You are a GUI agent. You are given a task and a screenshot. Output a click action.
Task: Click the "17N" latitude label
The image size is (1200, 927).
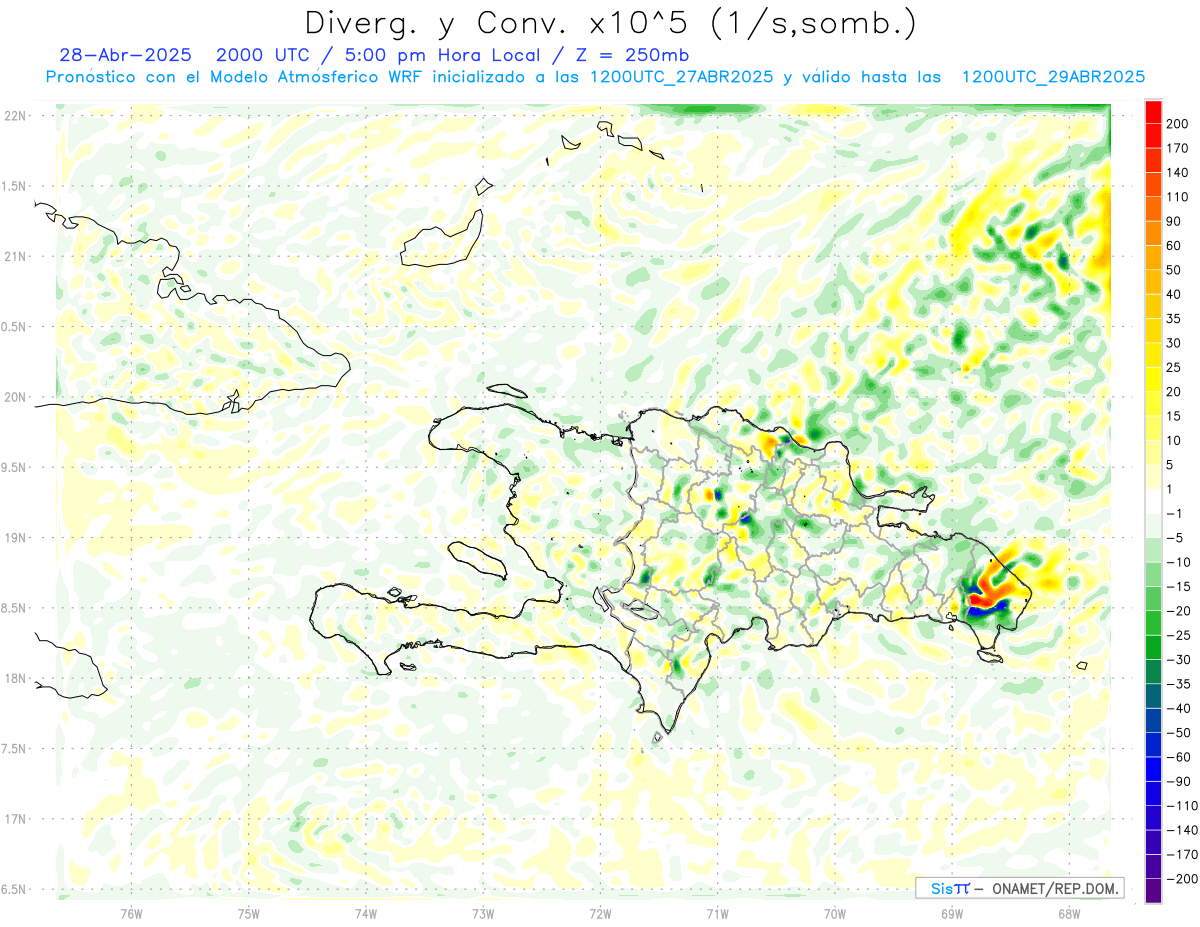pyautogui.click(x=15, y=819)
